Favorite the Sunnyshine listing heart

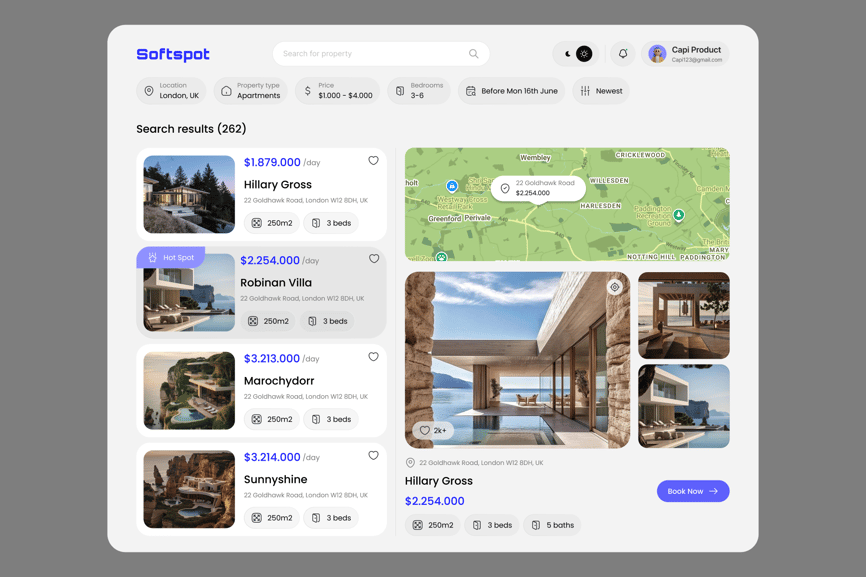(373, 456)
